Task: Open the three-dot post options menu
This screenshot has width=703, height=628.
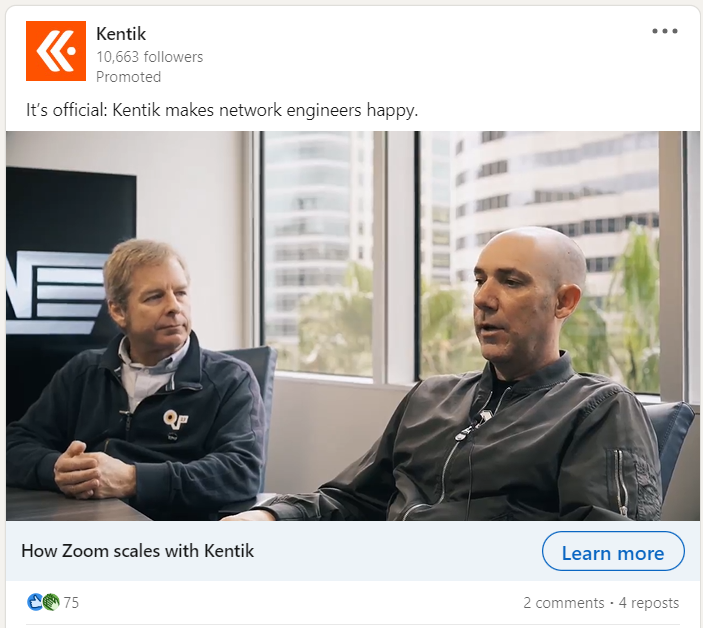Action: (664, 31)
